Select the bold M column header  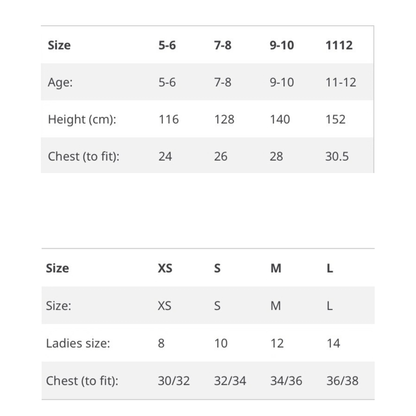point(276,268)
